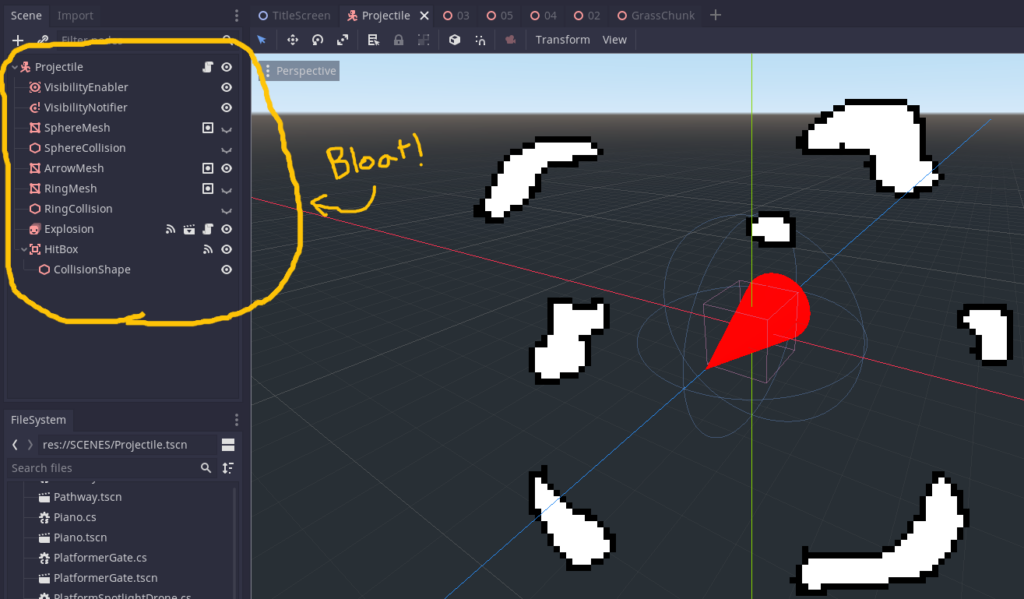Activate the Rotate mode tool

click(318, 40)
